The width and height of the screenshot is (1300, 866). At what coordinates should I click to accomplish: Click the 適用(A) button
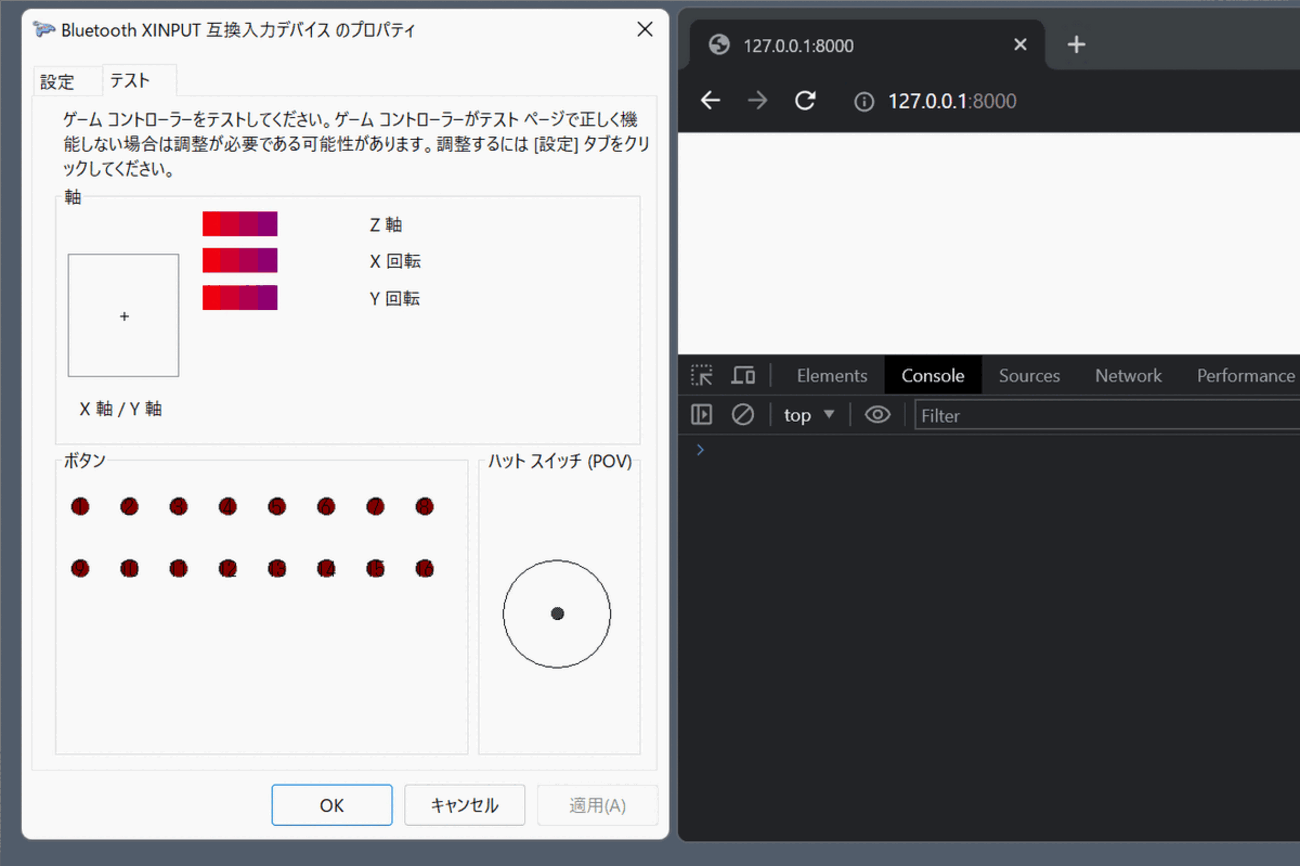[x=598, y=805]
